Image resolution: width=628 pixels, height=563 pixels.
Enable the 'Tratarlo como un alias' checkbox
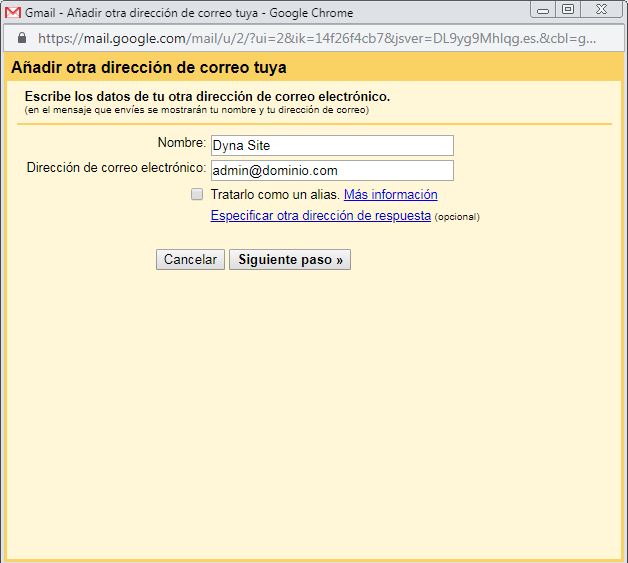[197, 194]
